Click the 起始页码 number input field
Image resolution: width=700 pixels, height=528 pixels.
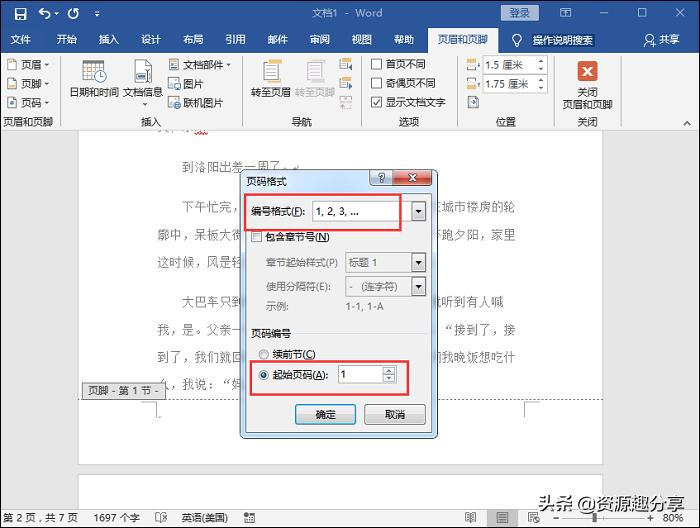[361, 374]
